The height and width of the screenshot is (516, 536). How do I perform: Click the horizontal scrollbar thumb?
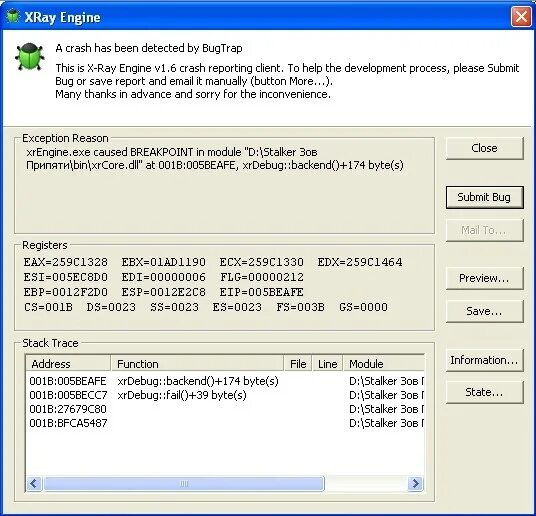(184, 484)
